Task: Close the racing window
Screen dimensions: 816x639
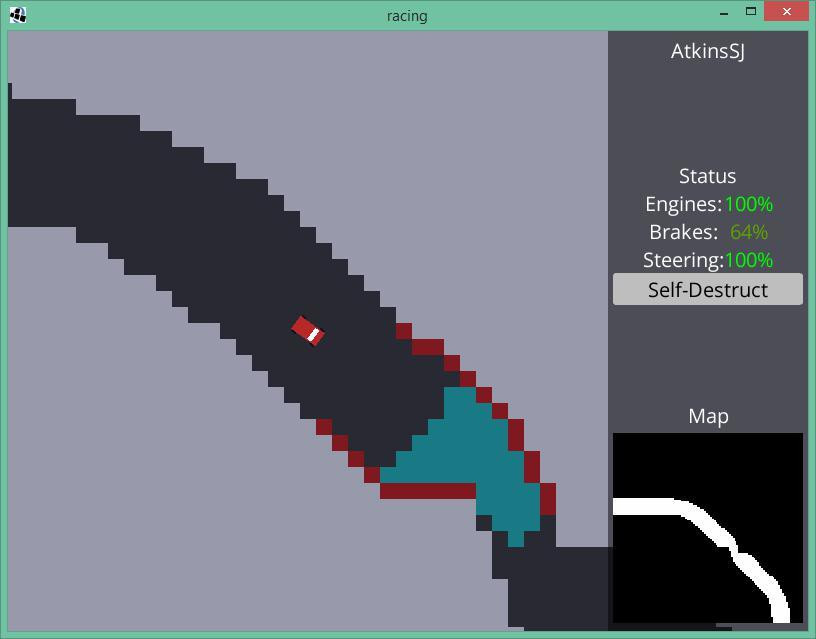Action: click(786, 11)
